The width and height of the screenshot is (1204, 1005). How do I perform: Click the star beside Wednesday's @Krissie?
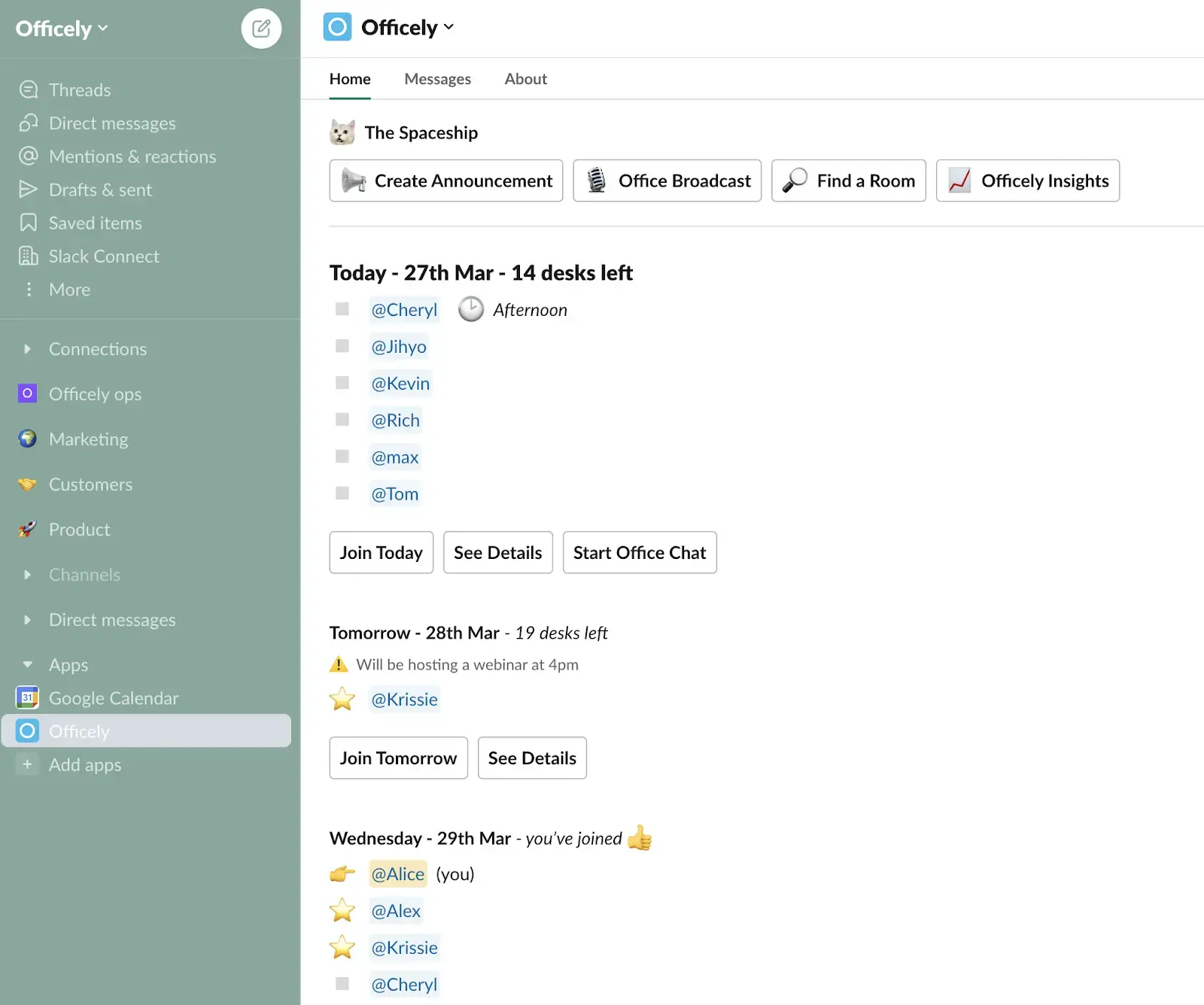(342, 947)
